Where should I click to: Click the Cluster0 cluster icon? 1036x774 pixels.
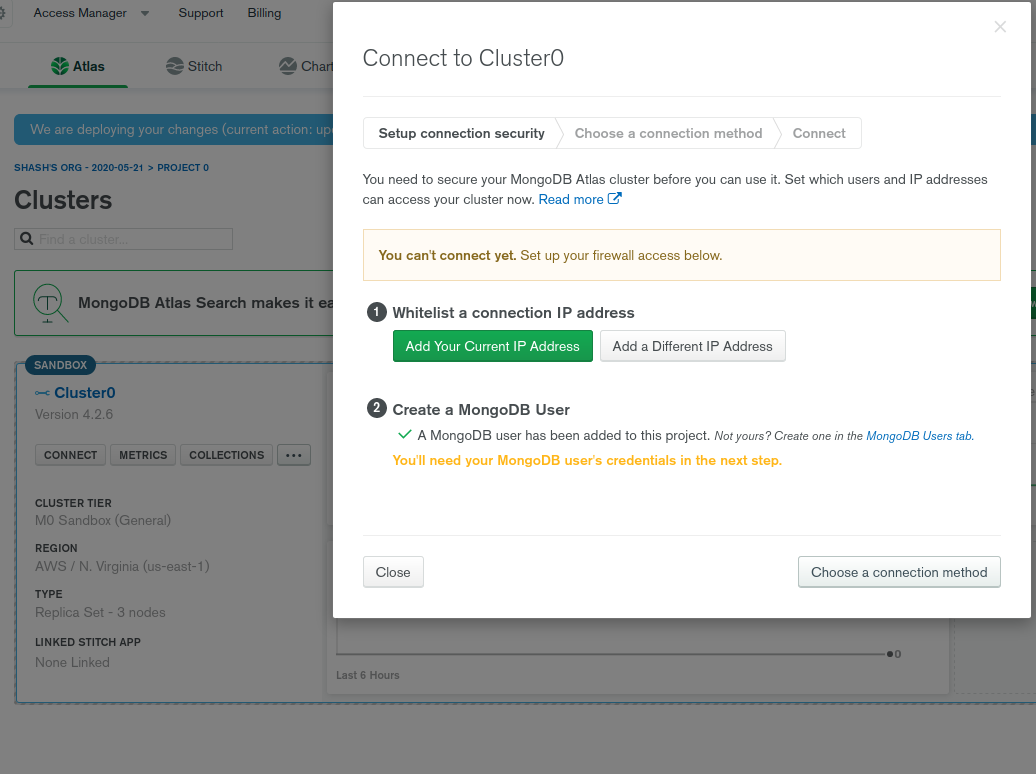pos(42,393)
